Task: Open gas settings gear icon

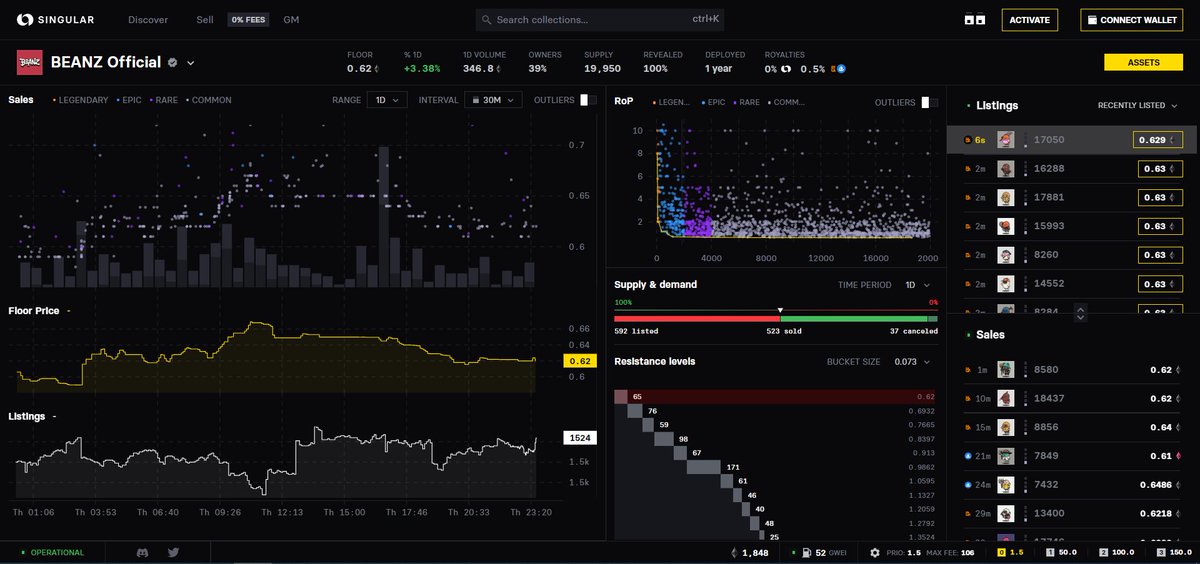Action: point(875,552)
